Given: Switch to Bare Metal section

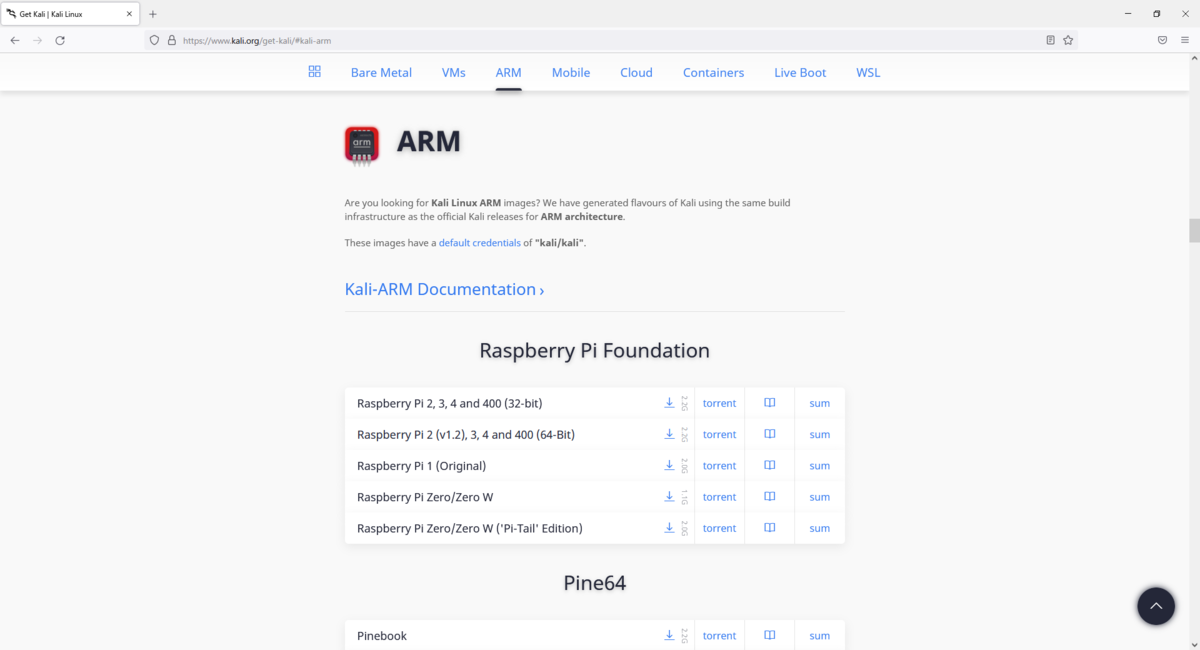Looking at the screenshot, I should (381, 72).
